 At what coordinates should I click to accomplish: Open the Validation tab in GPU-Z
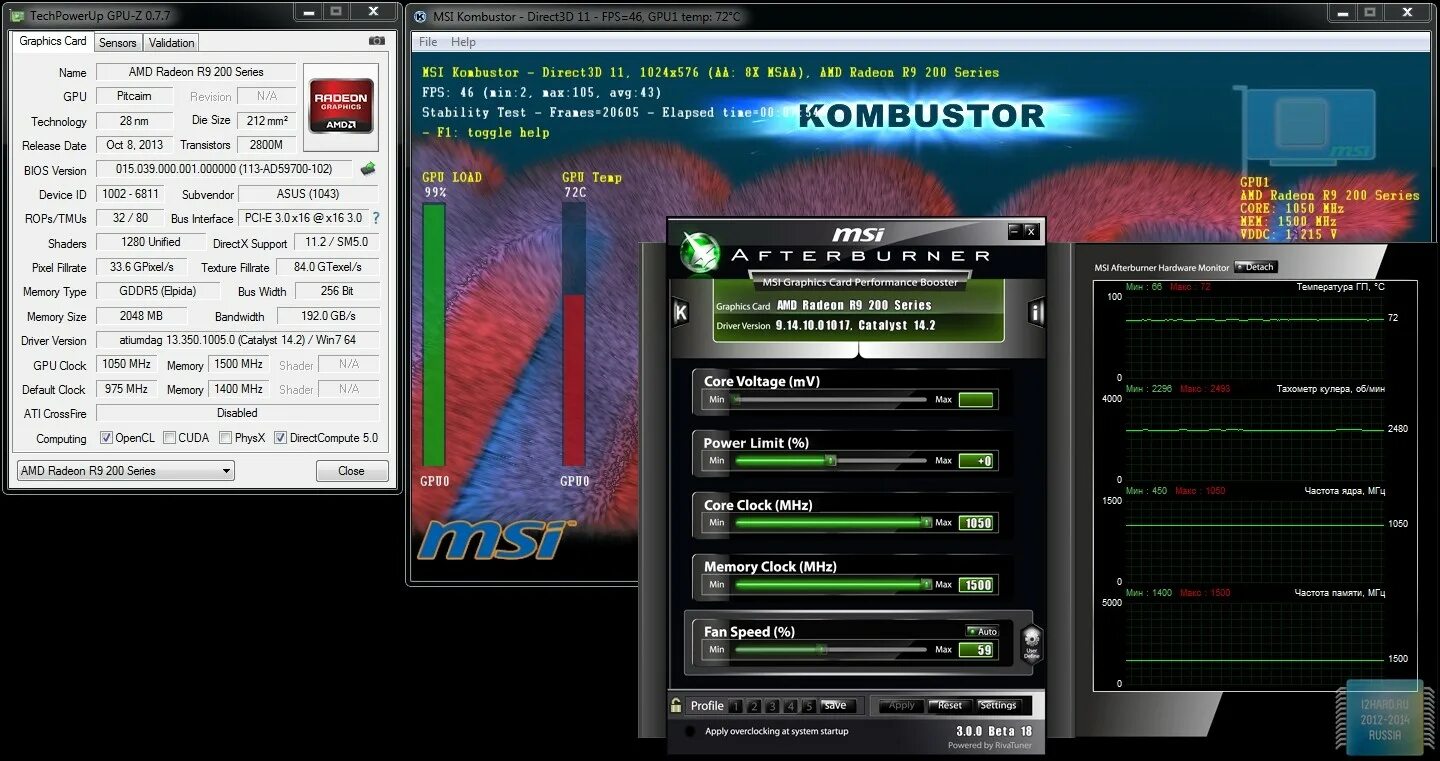(x=172, y=43)
